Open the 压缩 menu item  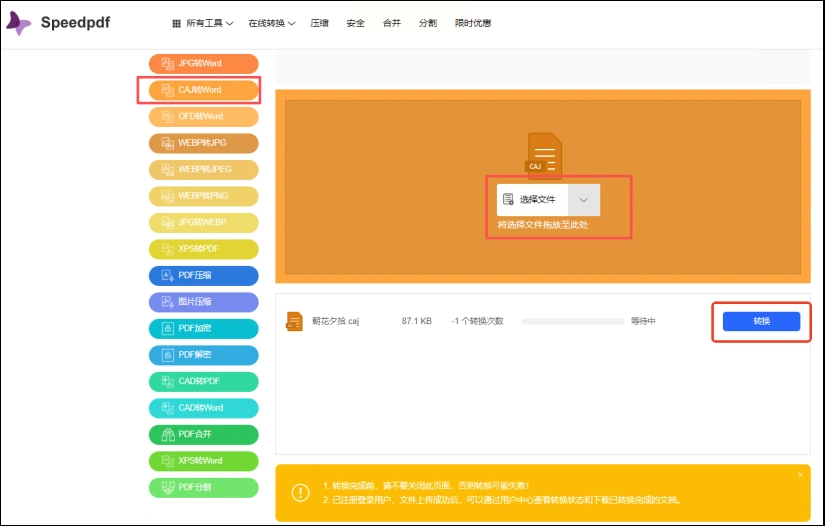click(319, 23)
